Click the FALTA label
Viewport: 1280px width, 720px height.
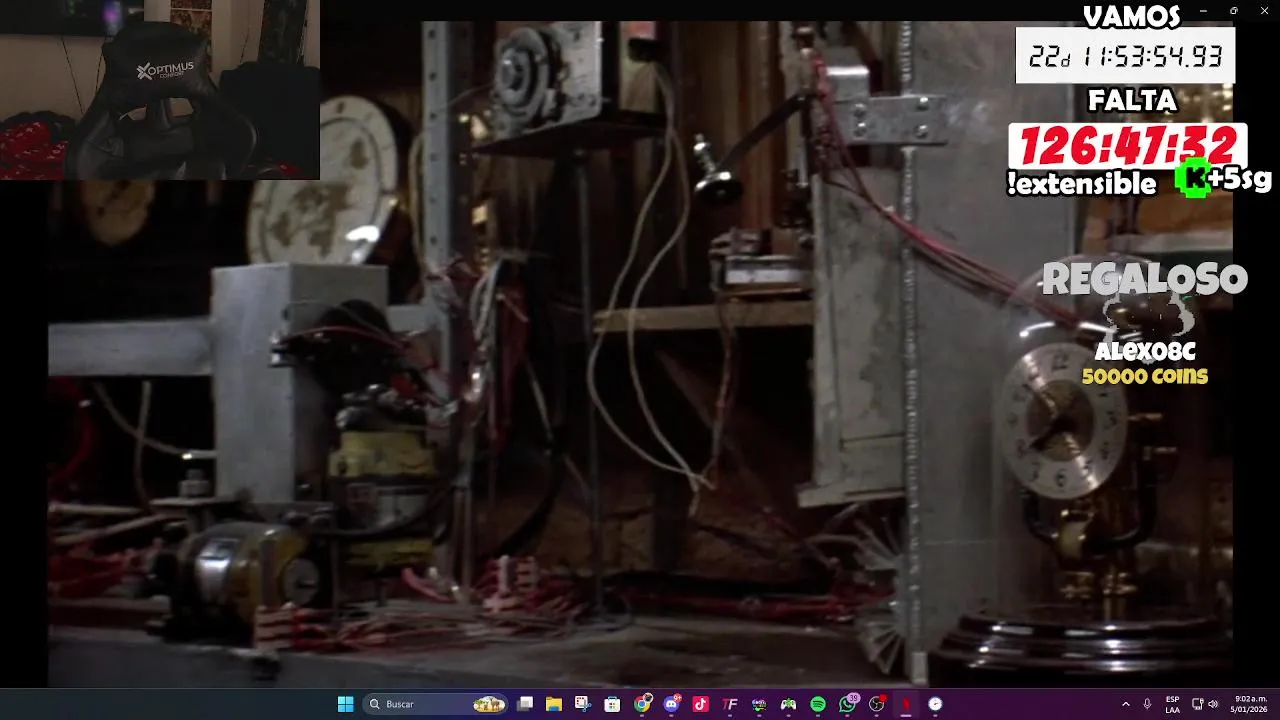point(1132,101)
